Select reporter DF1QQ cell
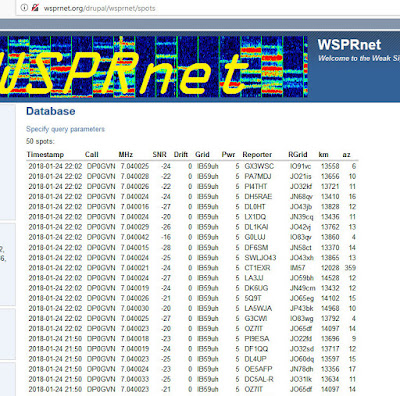Image resolution: width=400 pixels, height=396 pixels. point(256,349)
